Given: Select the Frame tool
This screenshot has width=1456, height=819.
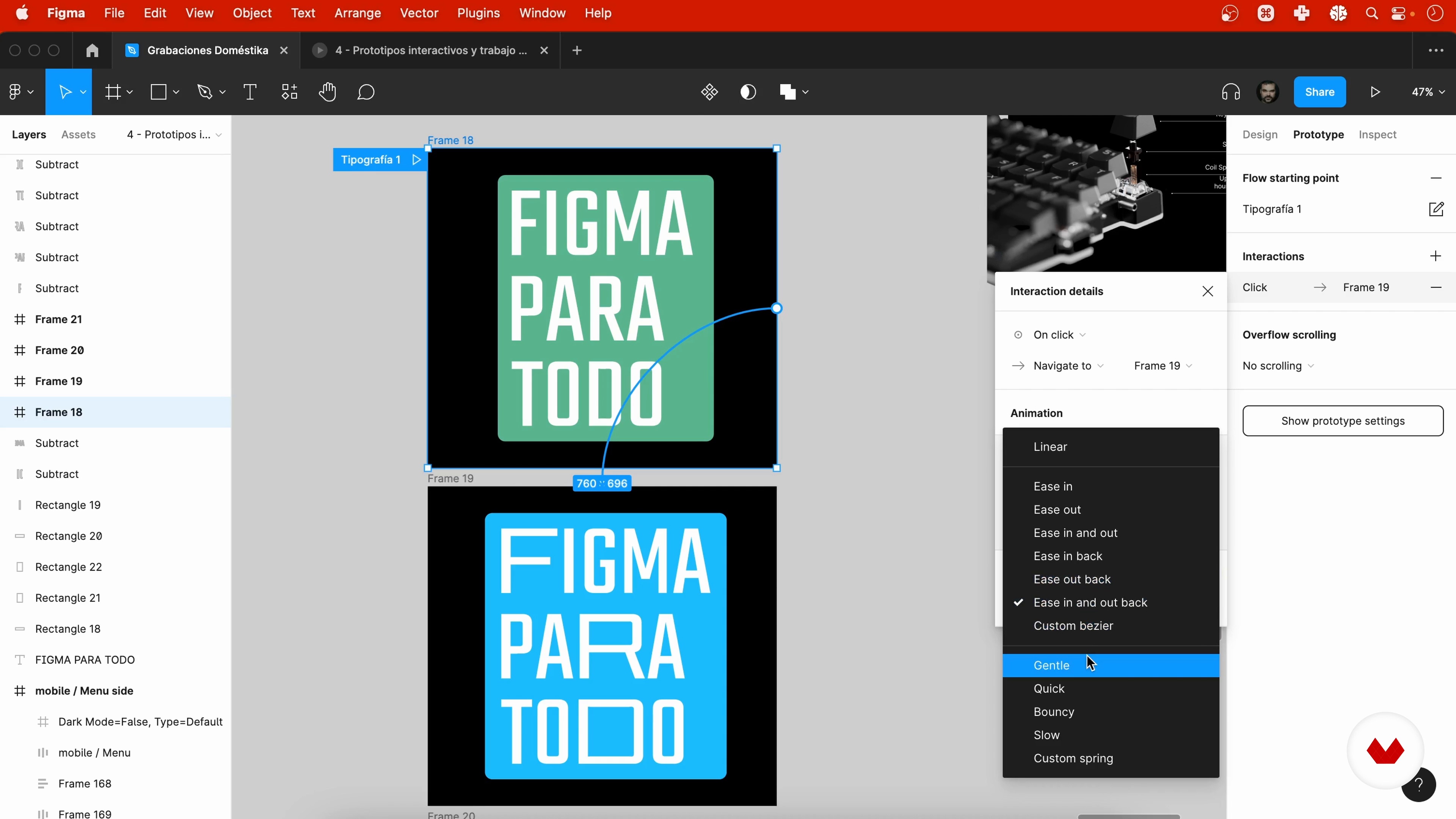Looking at the screenshot, I should [113, 91].
